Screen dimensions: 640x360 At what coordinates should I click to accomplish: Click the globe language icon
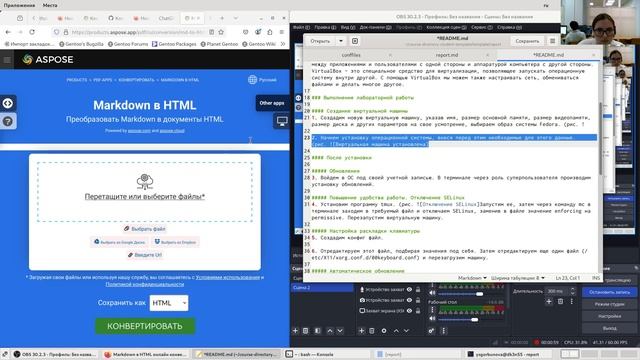pyautogui.click(x=253, y=80)
